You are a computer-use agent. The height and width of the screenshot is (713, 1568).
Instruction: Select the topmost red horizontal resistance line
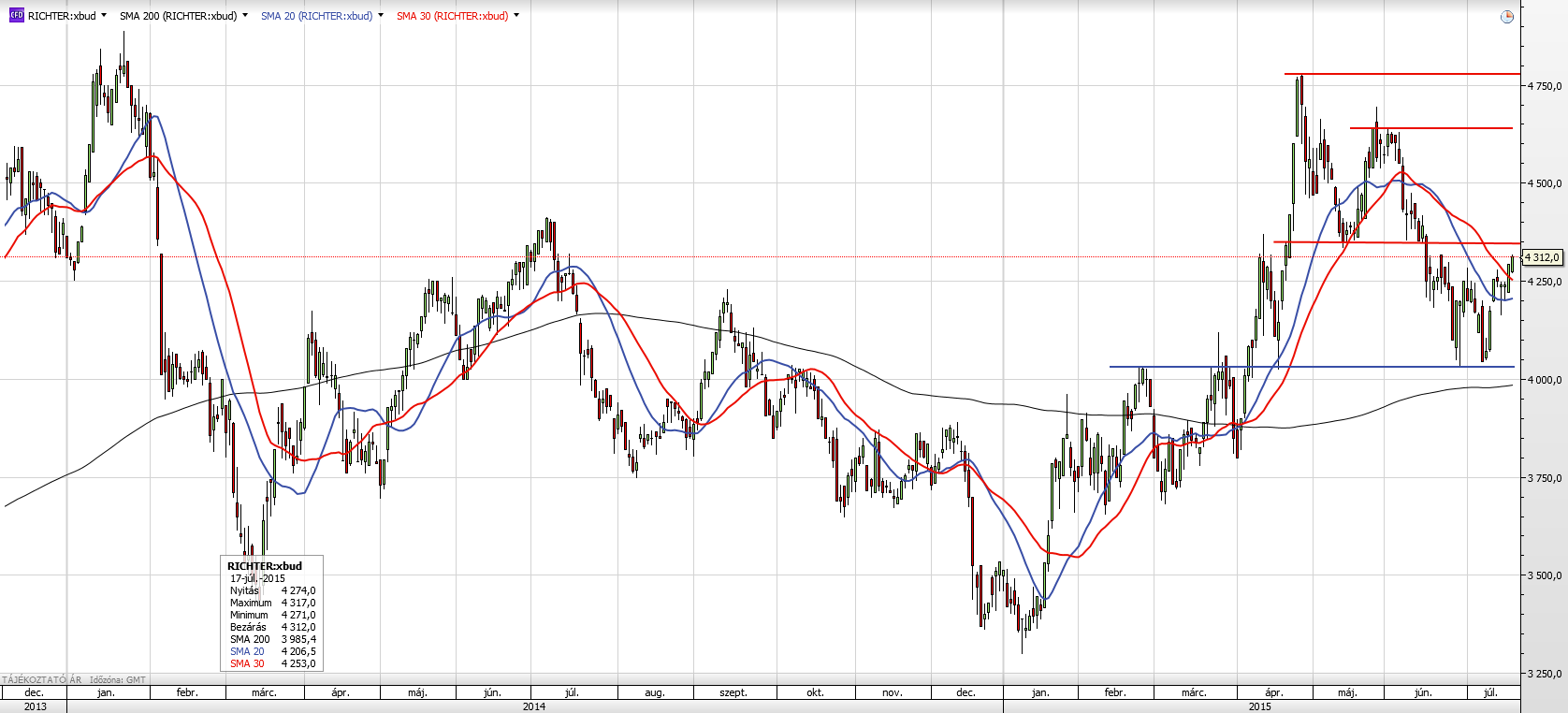point(1401,74)
